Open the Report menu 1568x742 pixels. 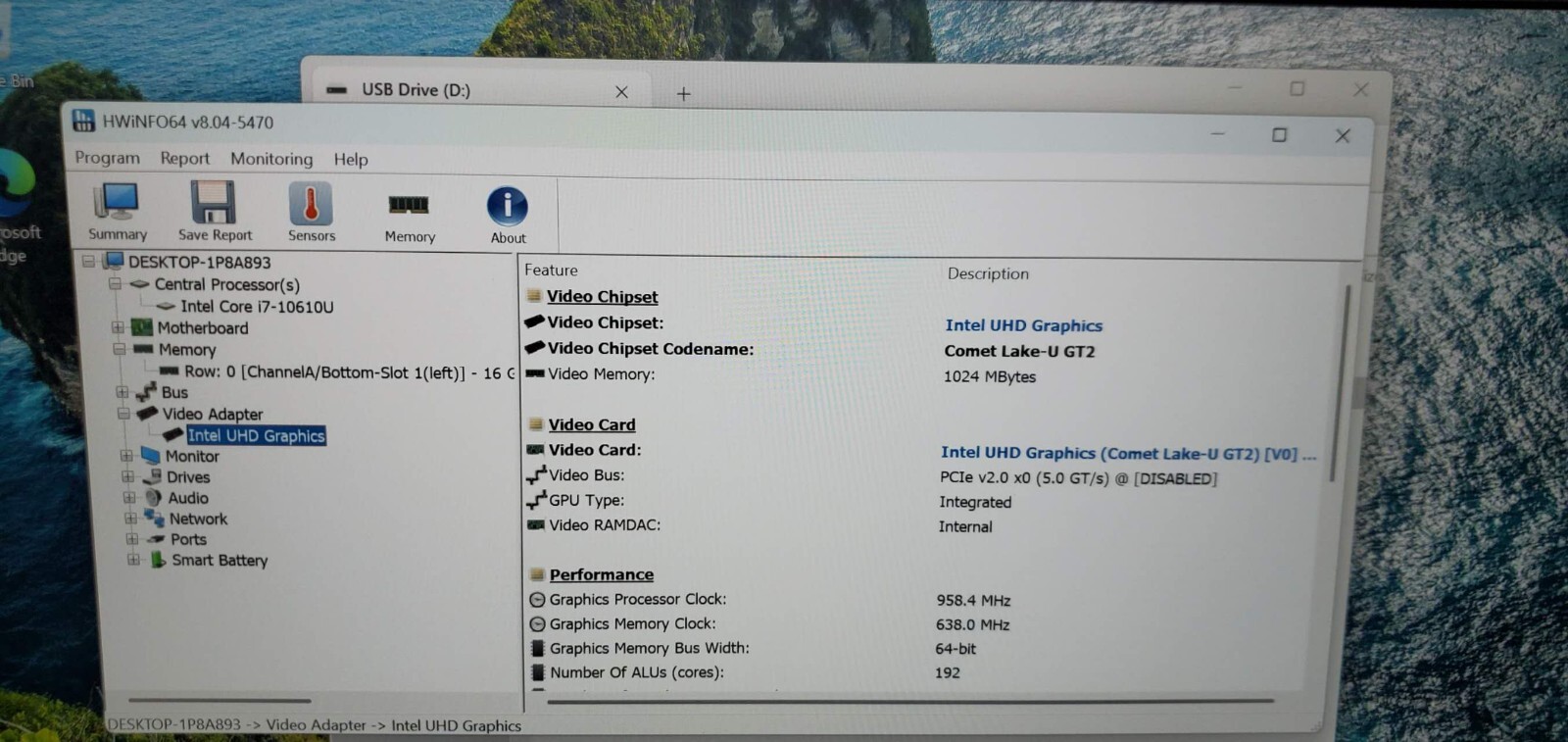click(185, 158)
